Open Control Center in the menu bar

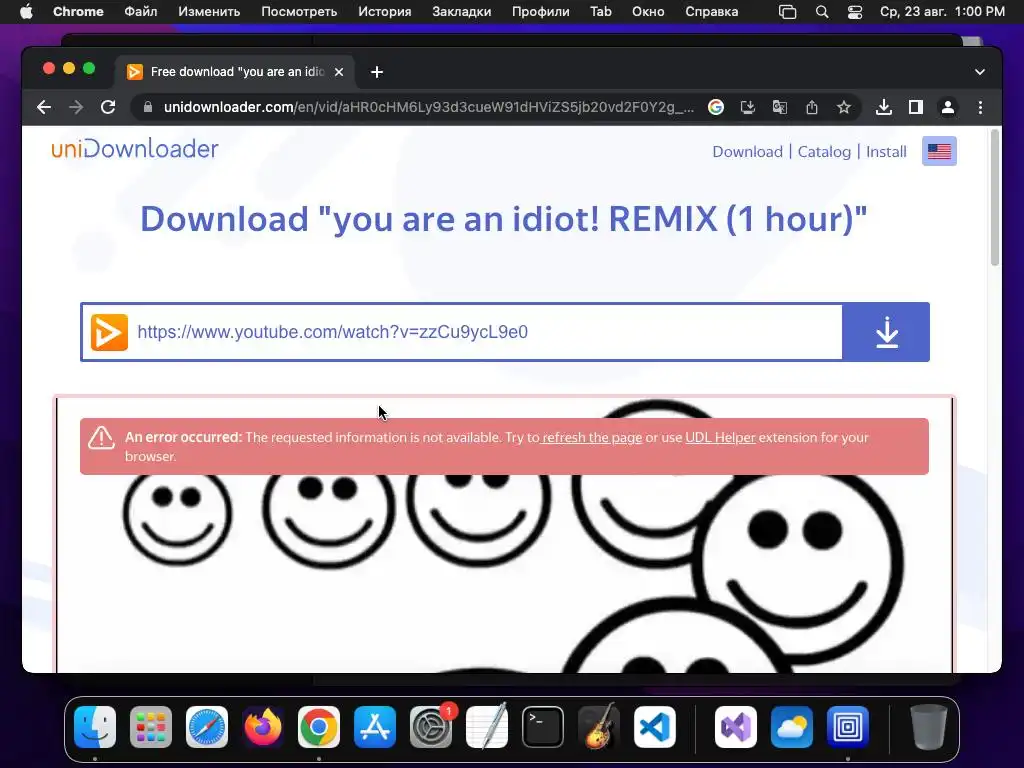(x=855, y=12)
